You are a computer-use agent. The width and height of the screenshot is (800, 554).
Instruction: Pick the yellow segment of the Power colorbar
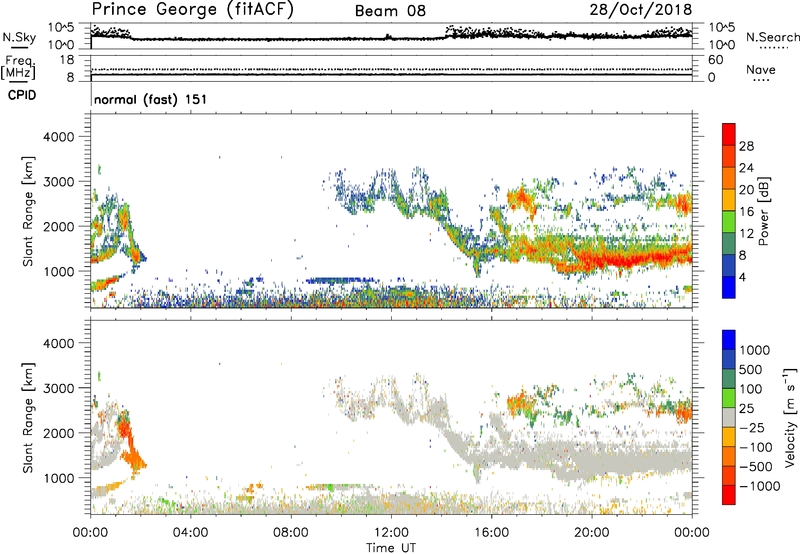point(729,200)
